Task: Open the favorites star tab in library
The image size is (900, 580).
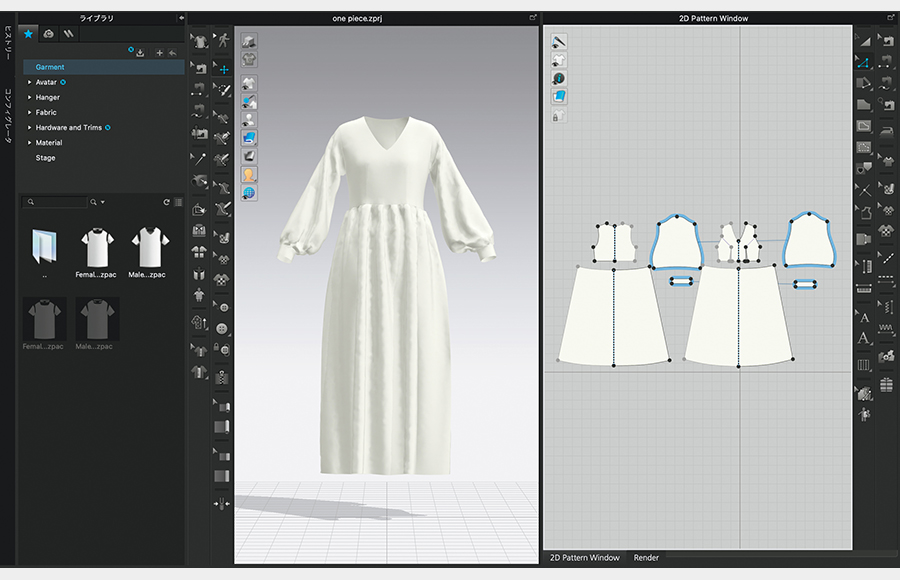Action: [x=29, y=33]
